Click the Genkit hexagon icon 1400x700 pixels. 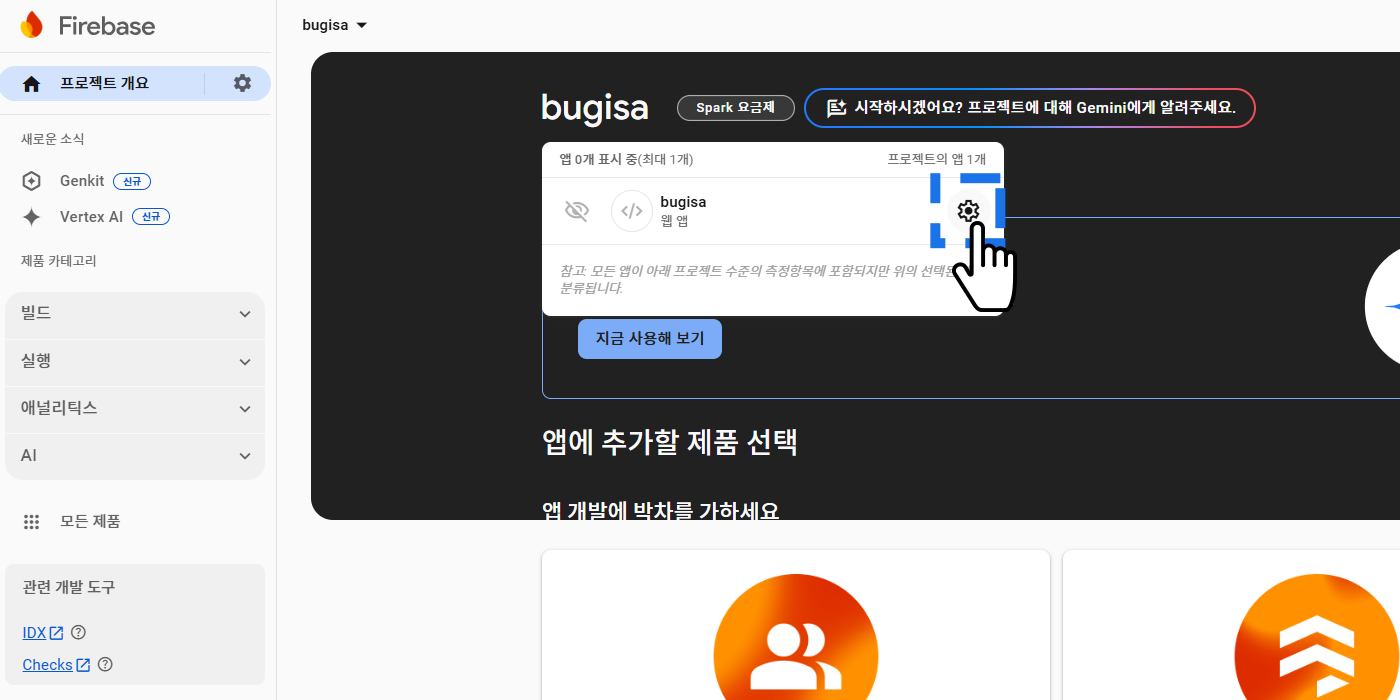click(32, 181)
